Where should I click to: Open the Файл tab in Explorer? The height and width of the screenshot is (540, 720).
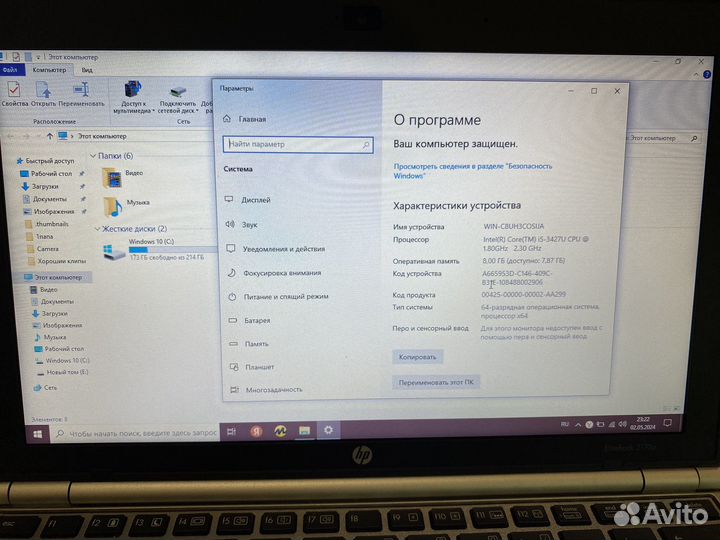[x=10, y=70]
